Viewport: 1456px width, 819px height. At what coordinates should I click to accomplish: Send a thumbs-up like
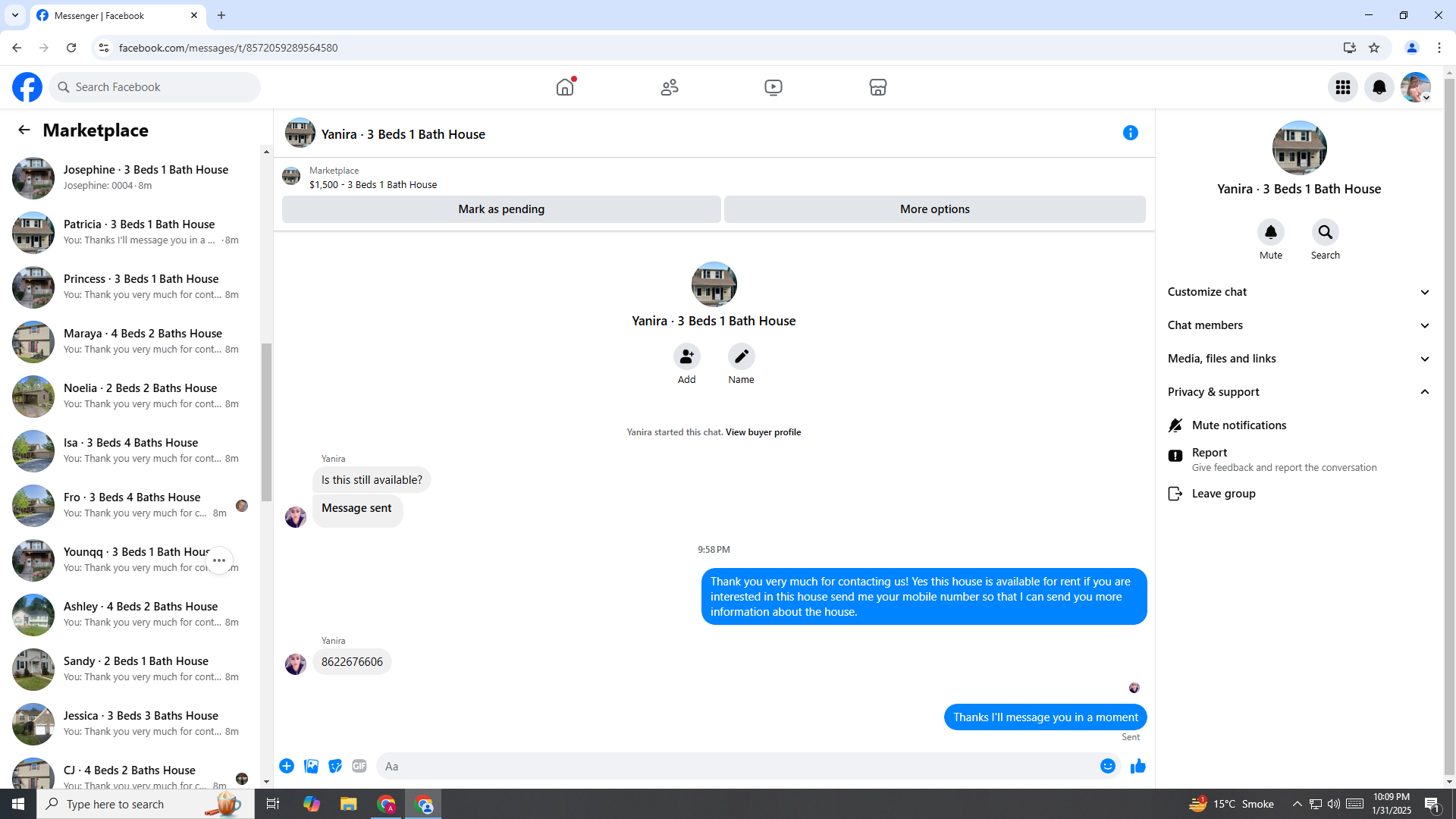[1138, 766]
